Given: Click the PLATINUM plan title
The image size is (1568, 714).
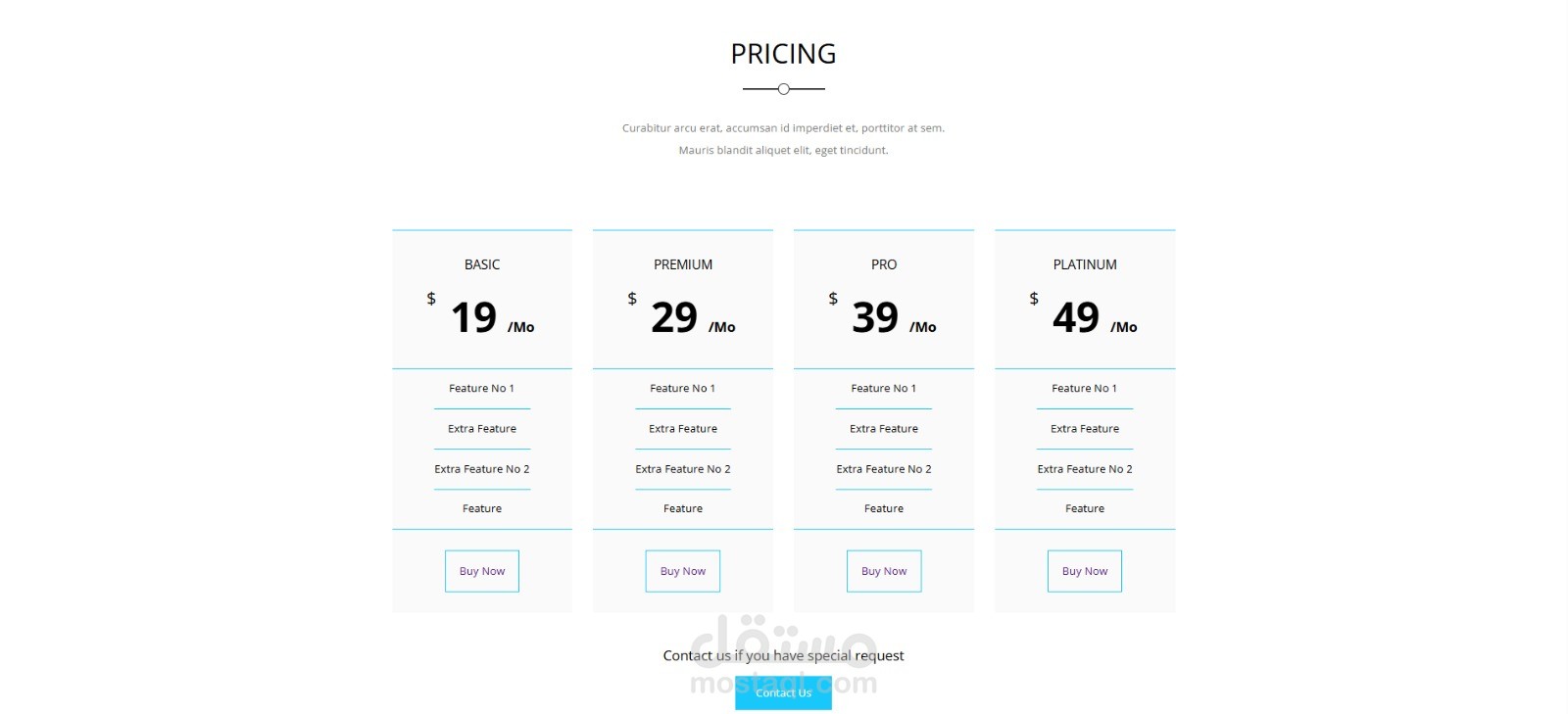Looking at the screenshot, I should point(1085,264).
